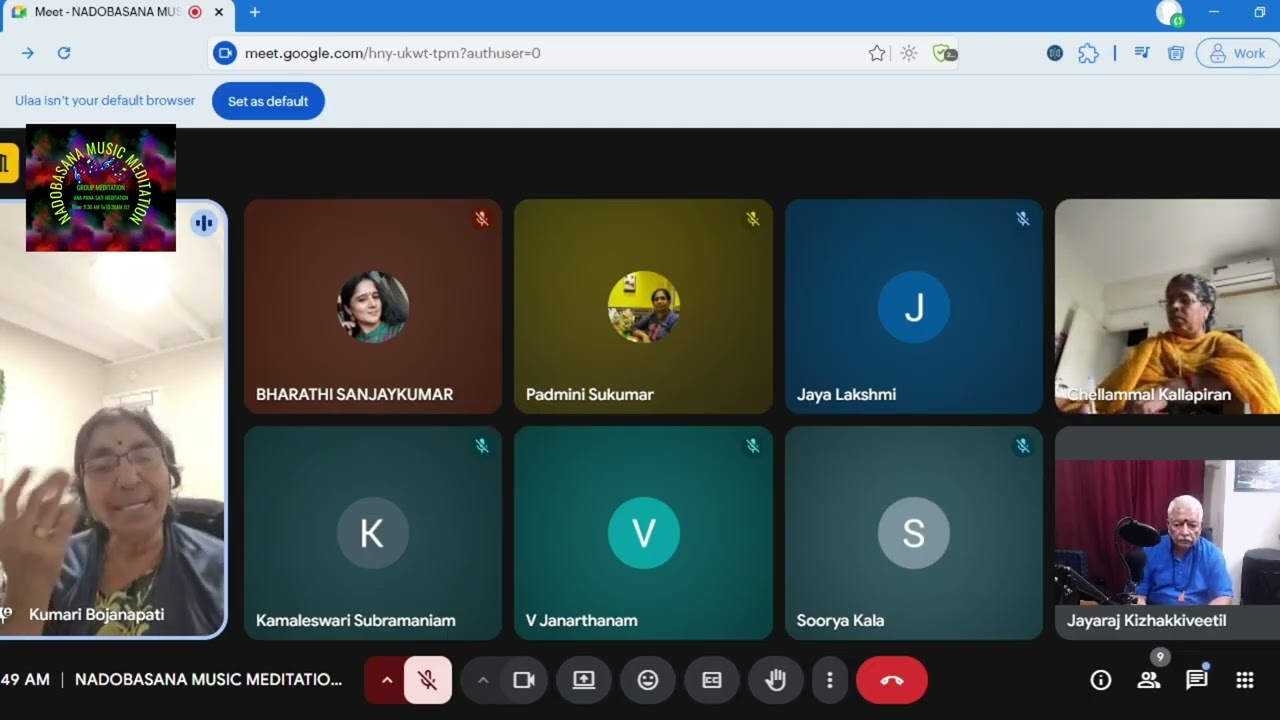Open the activities grid icon

tap(1245, 680)
